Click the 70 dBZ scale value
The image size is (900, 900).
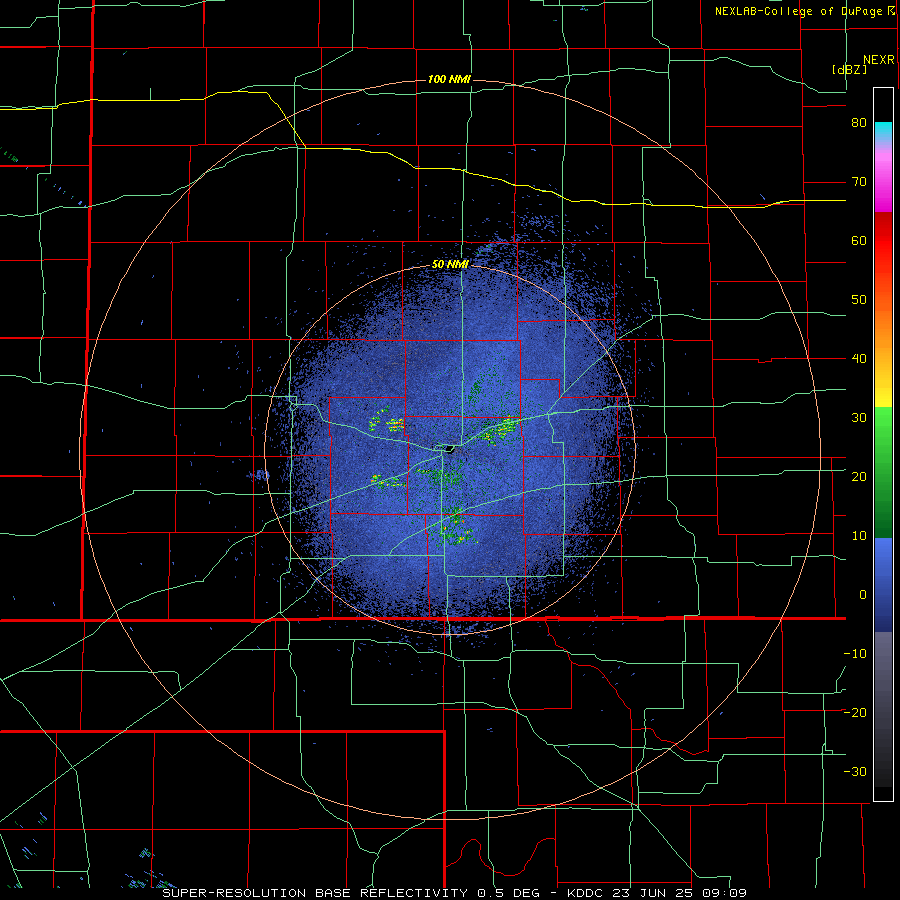click(x=859, y=181)
